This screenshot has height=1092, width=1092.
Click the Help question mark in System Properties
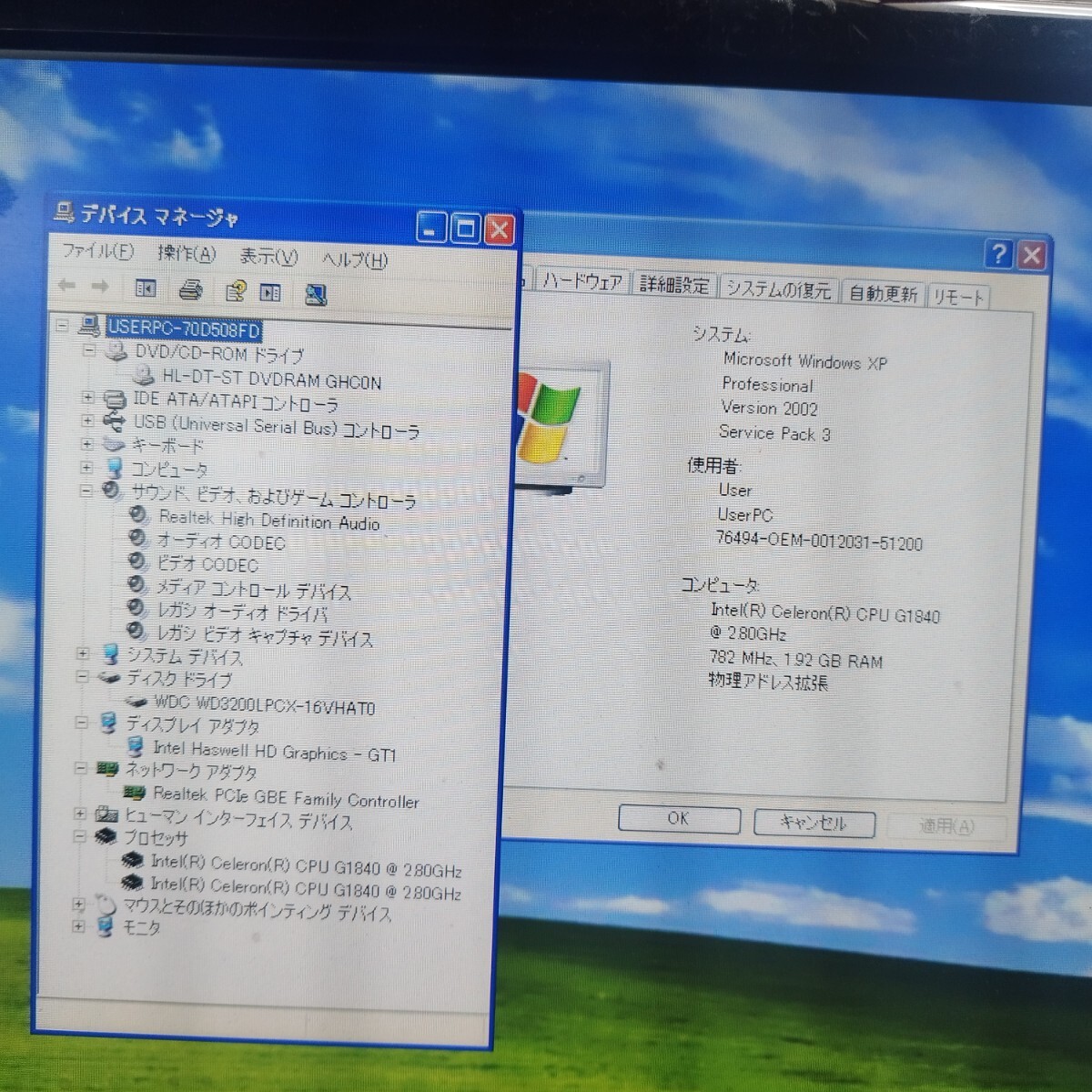(x=998, y=254)
